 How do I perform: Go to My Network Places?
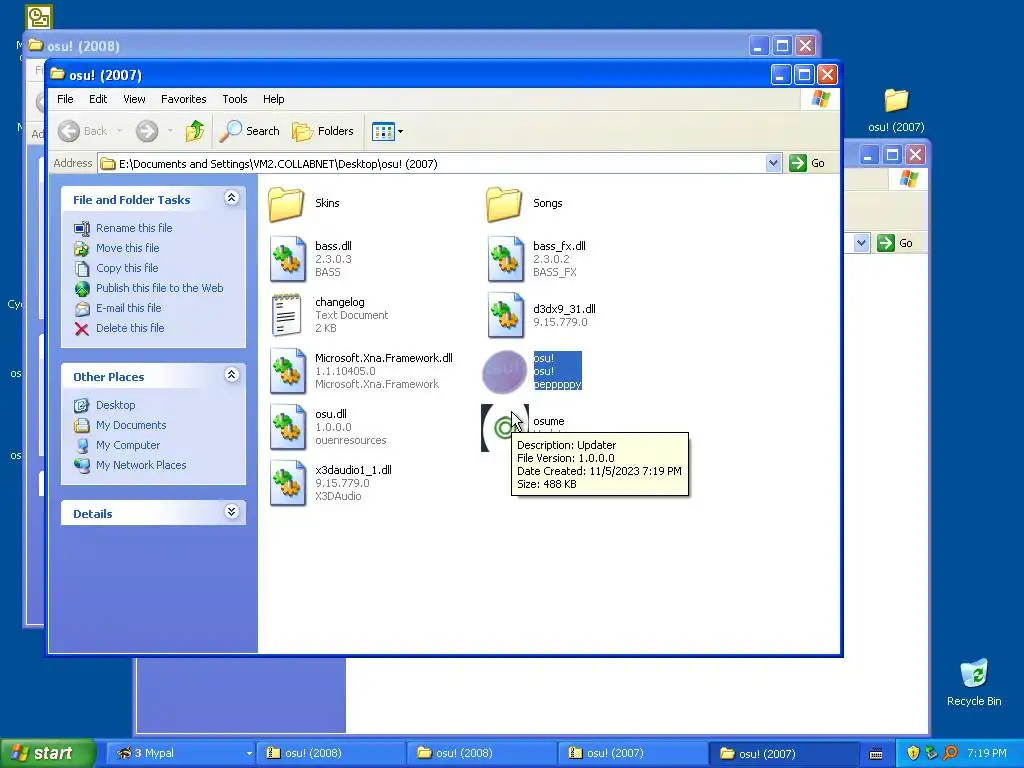(x=130, y=465)
